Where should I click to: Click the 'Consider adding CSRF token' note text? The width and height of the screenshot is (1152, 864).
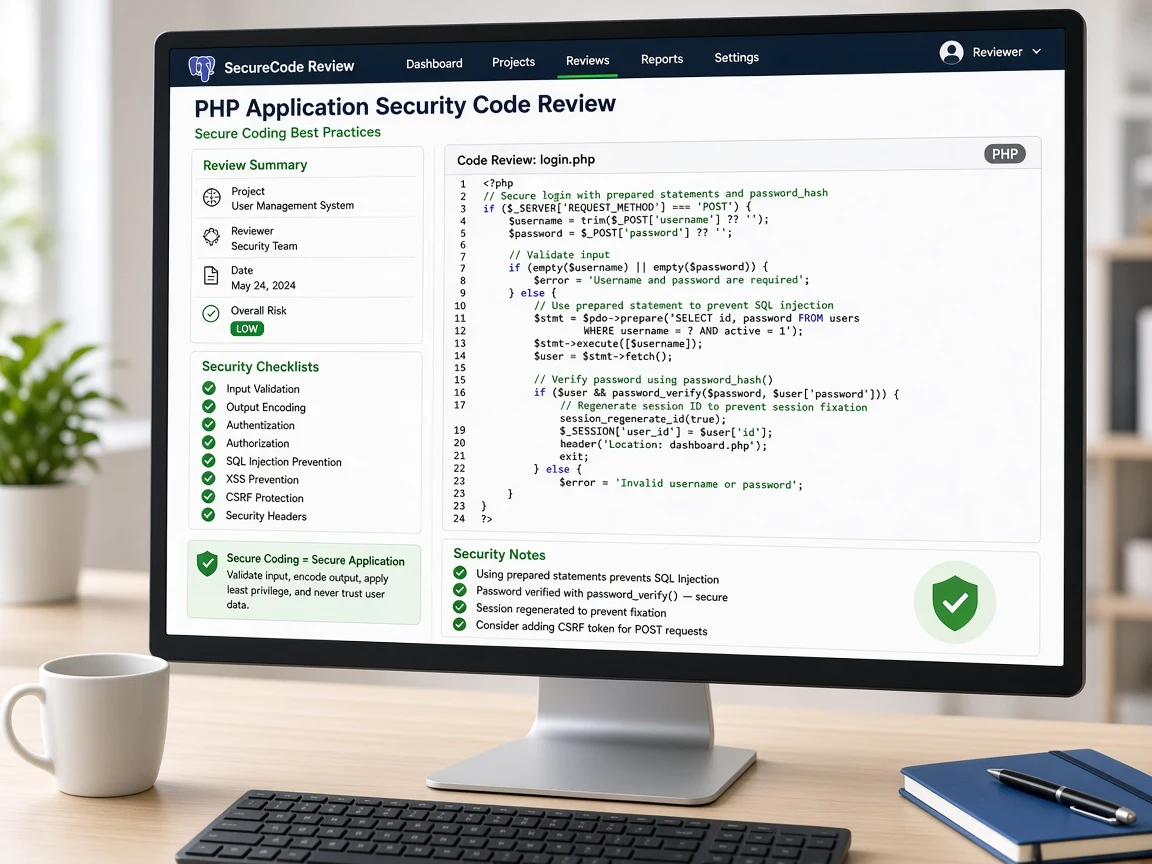point(591,628)
